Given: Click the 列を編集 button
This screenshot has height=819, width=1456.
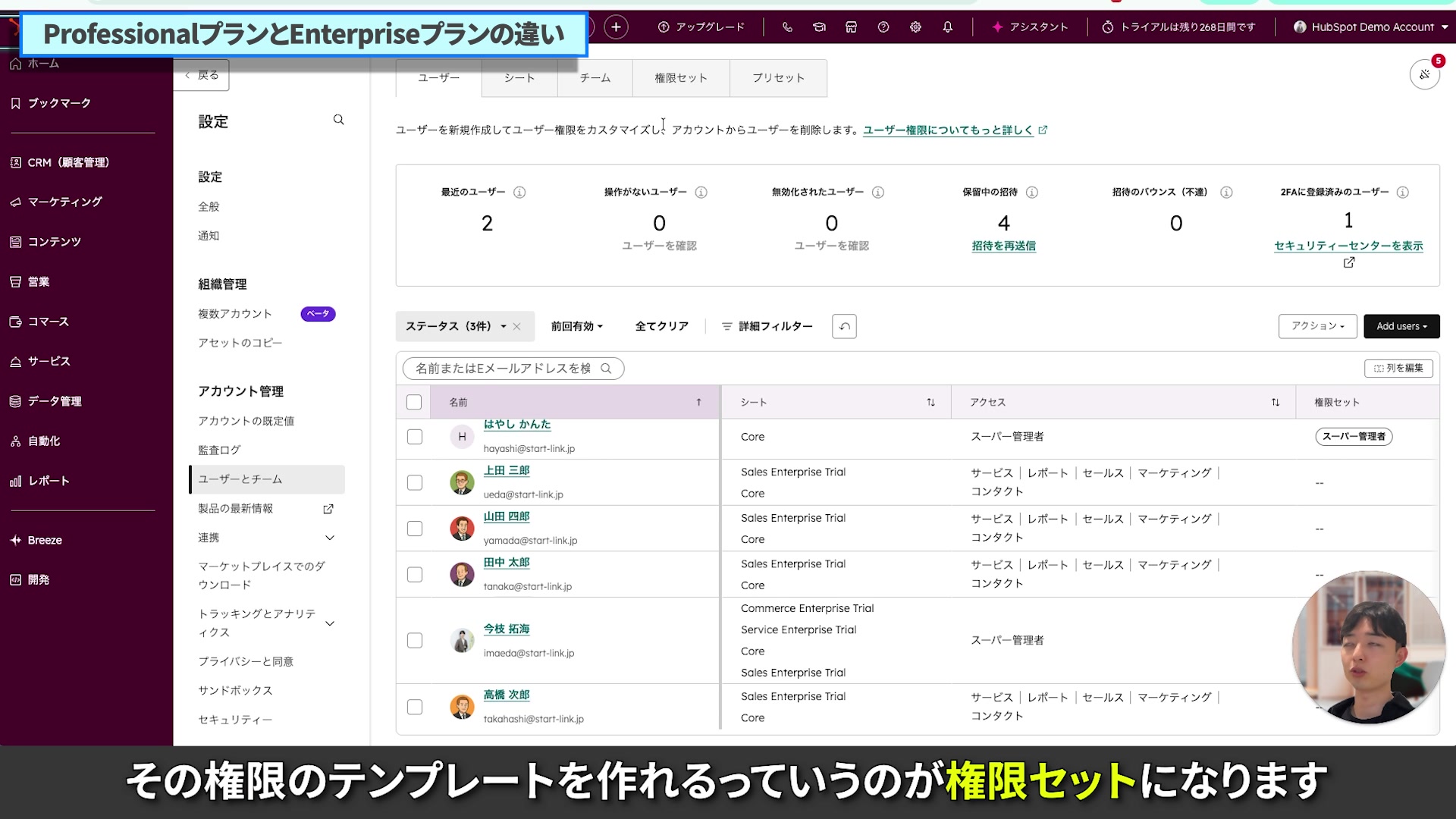Looking at the screenshot, I should [1398, 368].
